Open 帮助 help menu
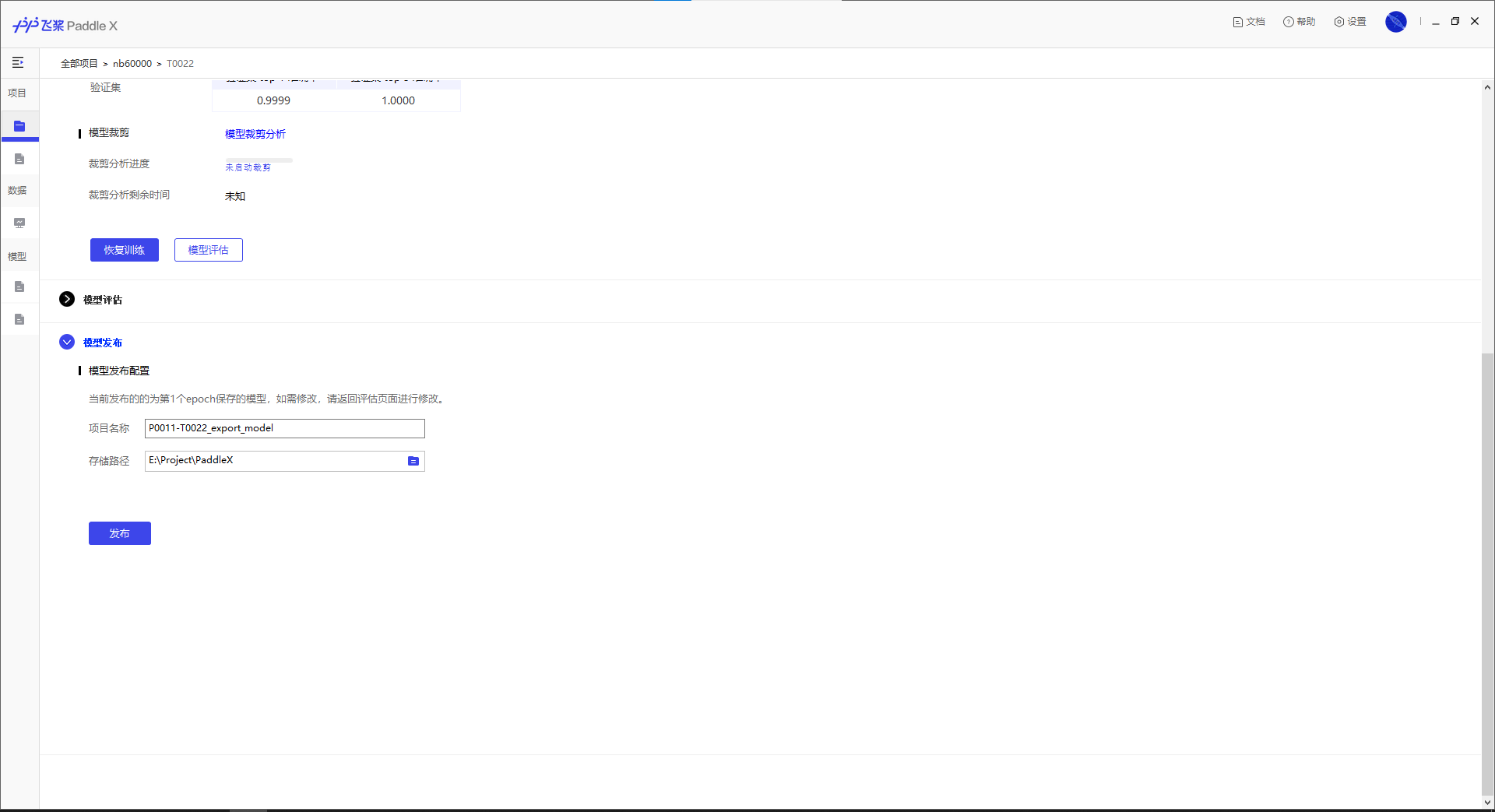This screenshot has width=1495, height=812. pos(1300,22)
